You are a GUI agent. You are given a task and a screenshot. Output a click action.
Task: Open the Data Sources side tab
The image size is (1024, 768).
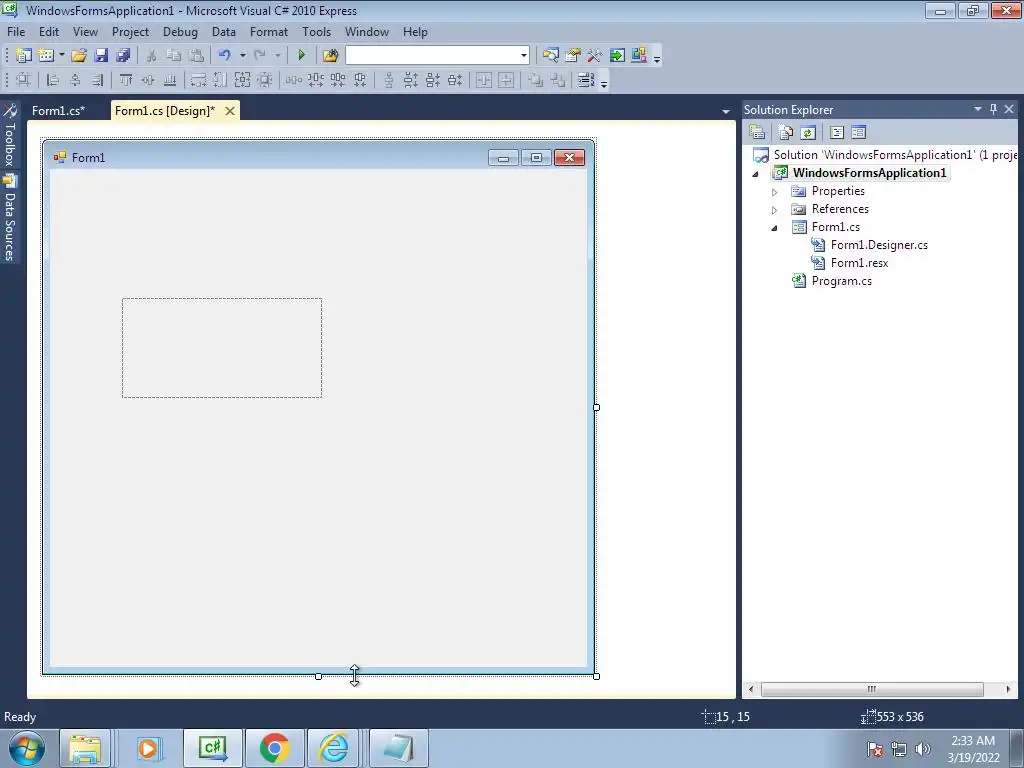tap(10, 219)
